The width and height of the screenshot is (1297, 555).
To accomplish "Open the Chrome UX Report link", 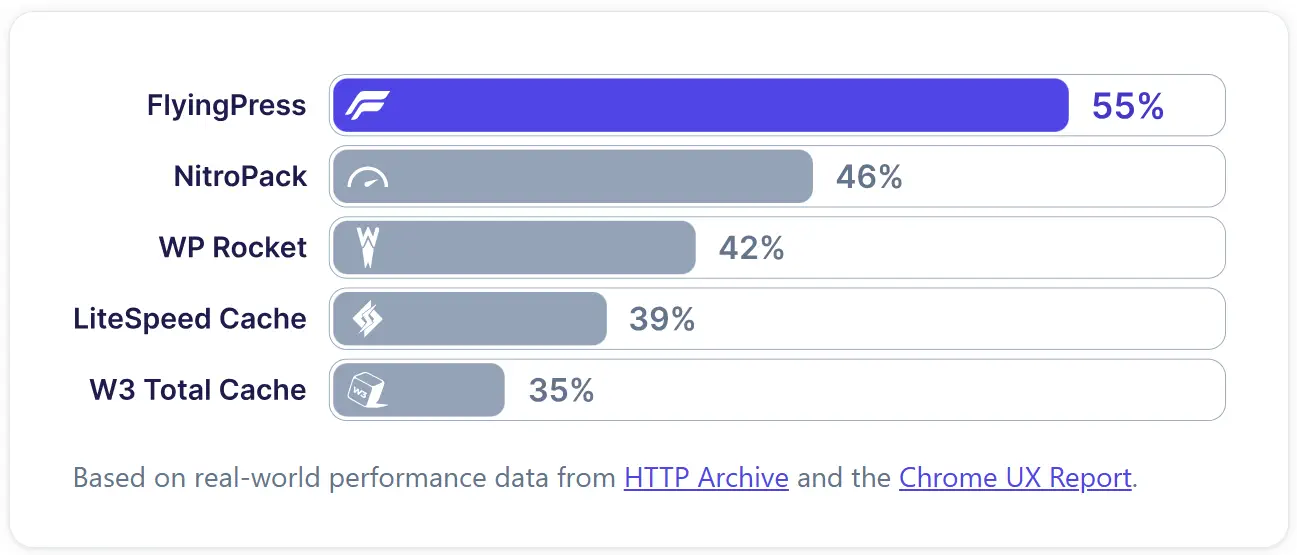I will pos(1015,478).
